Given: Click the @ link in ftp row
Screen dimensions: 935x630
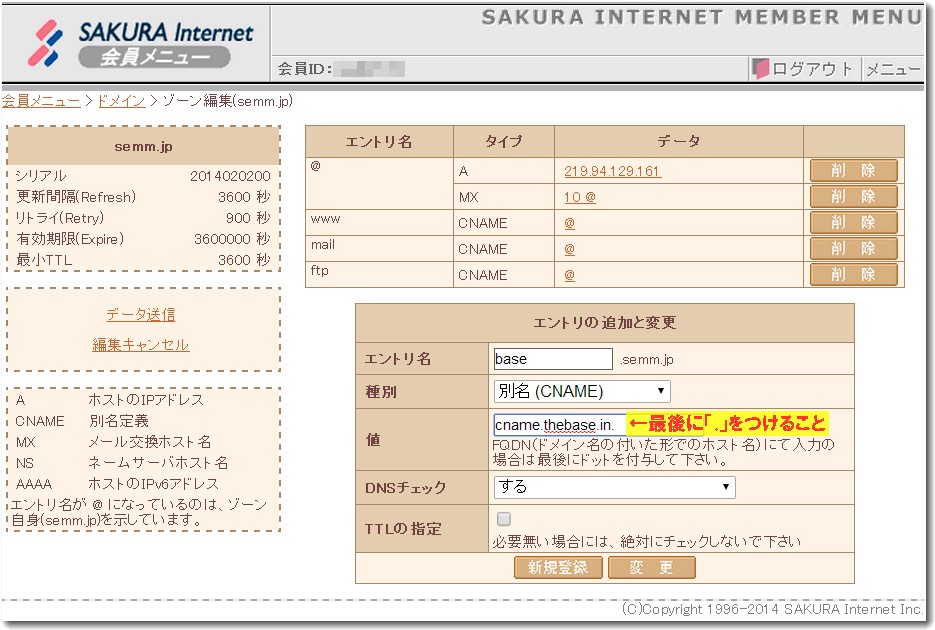Looking at the screenshot, I should click(569, 275).
